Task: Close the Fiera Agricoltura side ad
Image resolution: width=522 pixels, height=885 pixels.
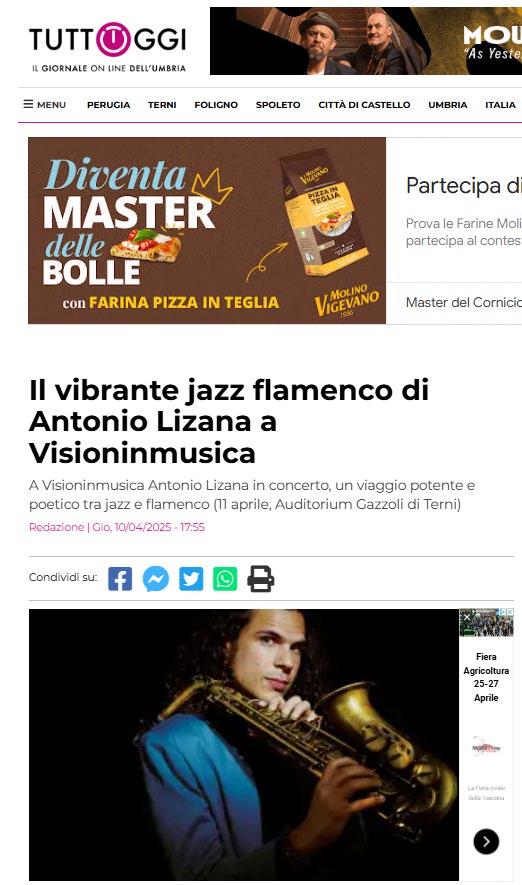Action: click(x=466, y=616)
